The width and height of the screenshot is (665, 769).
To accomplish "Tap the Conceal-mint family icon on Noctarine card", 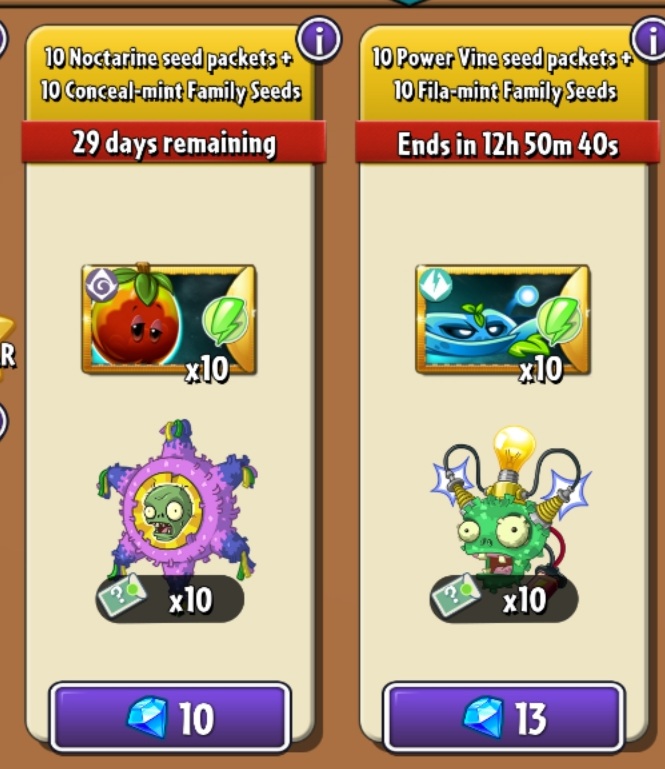I will pyautogui.click(x=102, y=284).
